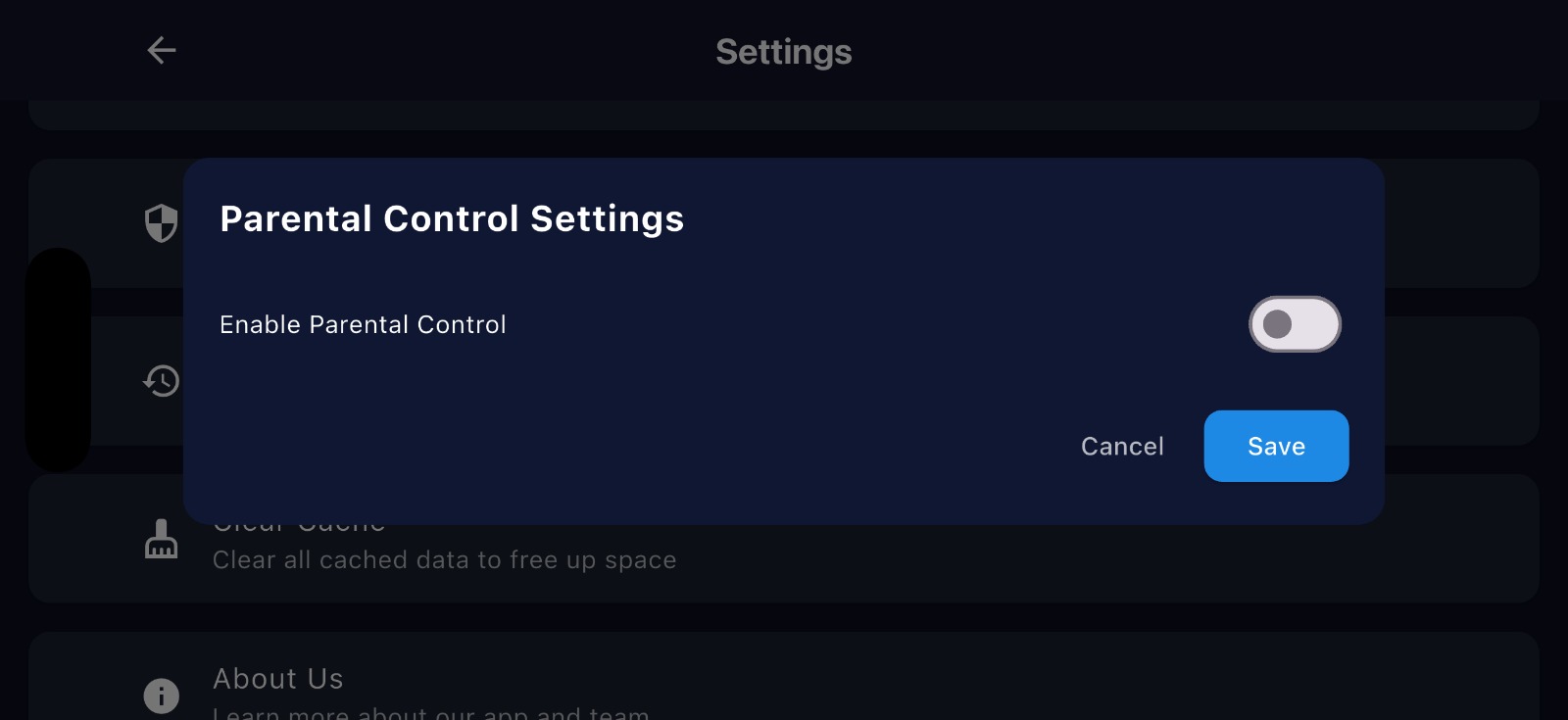Click the back arrow in the header
The width and height of the screenshot is (1568, 720).
(x=161, y=50)
